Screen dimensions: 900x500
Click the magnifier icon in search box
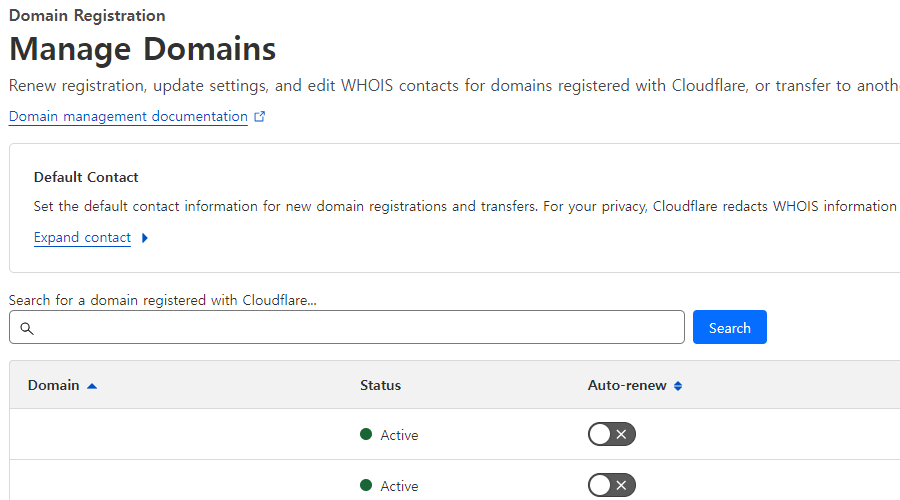pos(27,328)
